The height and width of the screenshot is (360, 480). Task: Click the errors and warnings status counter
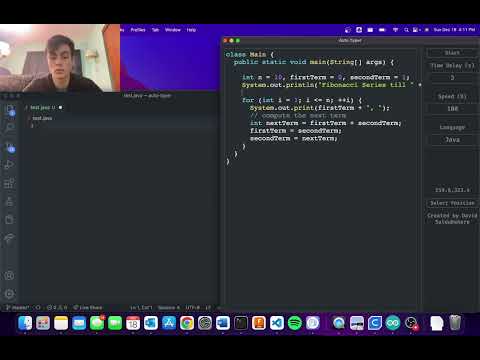click(x=57, y=307)
